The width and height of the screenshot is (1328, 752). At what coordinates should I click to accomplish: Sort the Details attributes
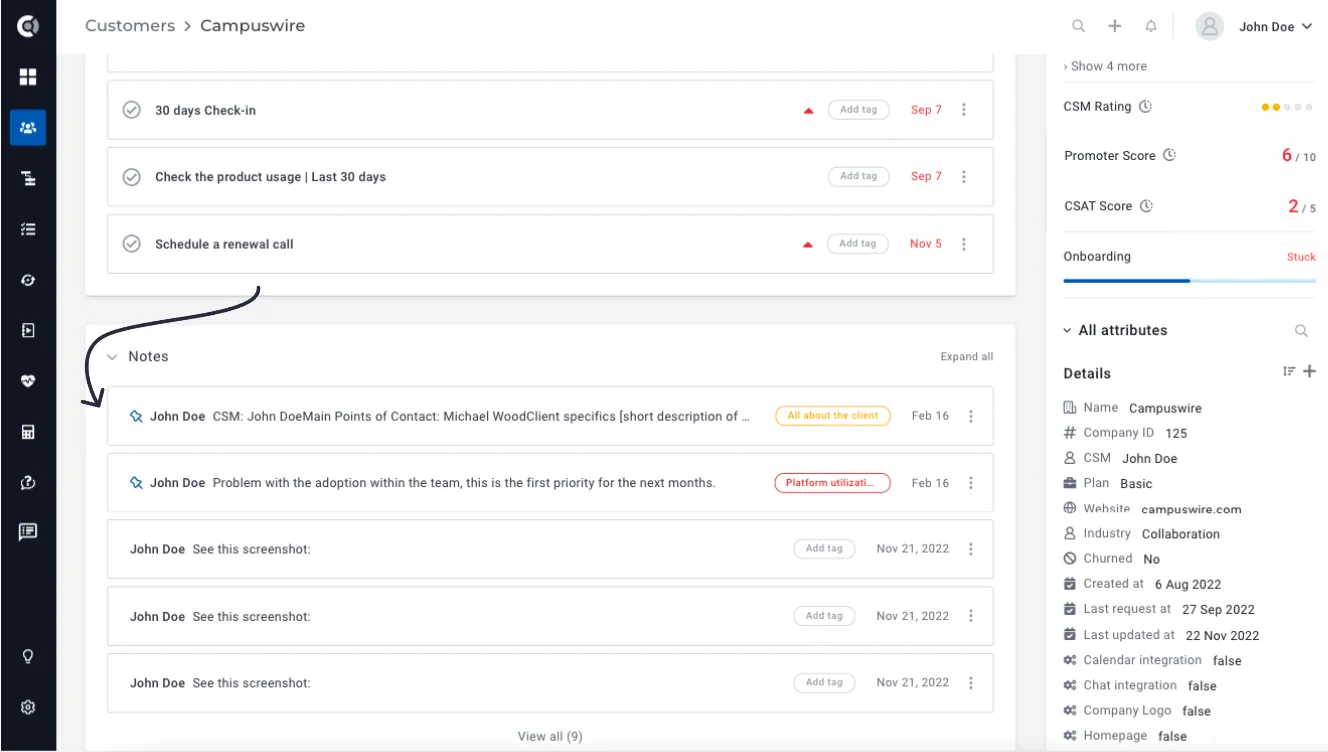pos(1289,372)
